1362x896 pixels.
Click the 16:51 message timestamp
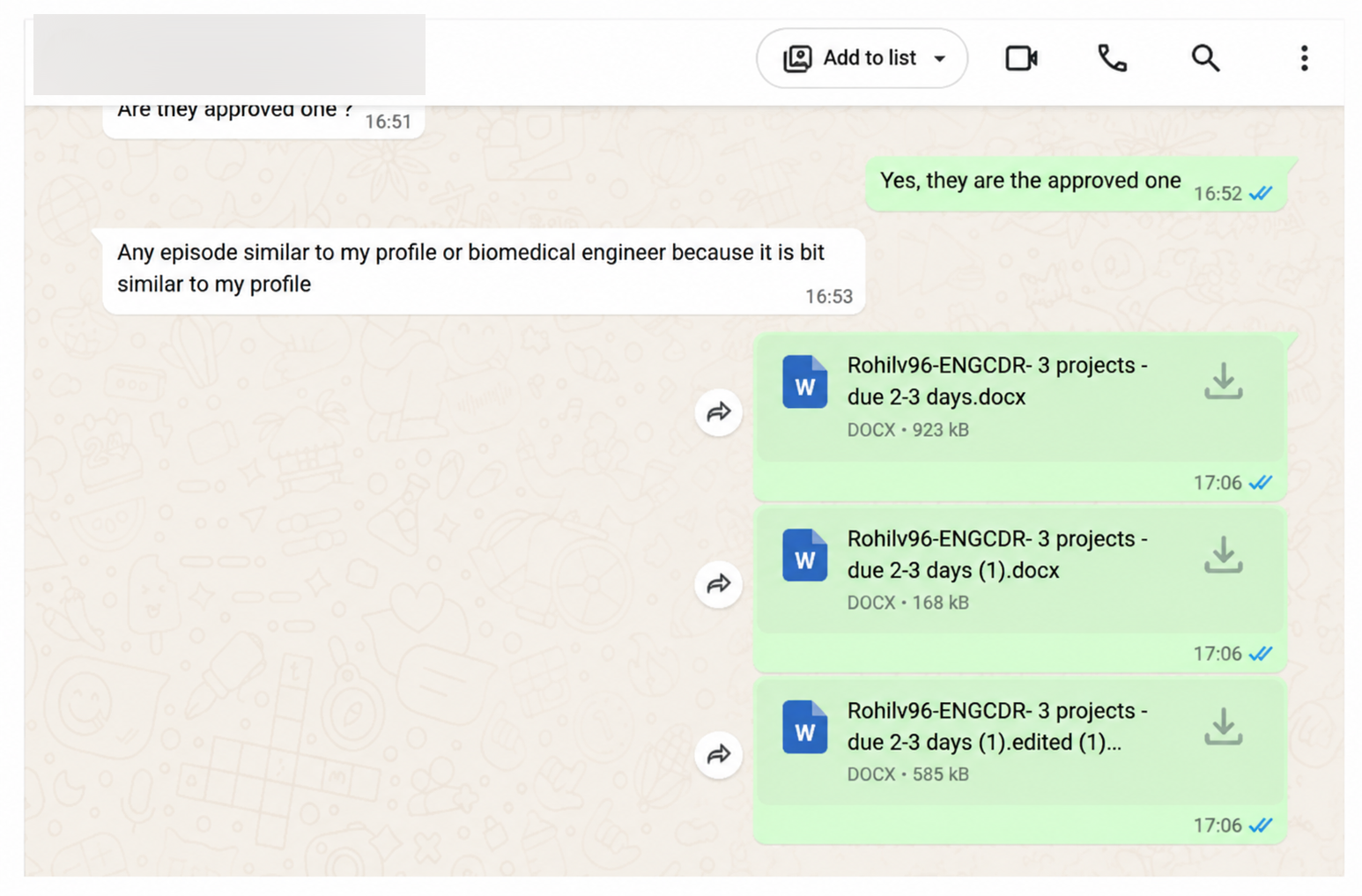[x=389, y=122]
